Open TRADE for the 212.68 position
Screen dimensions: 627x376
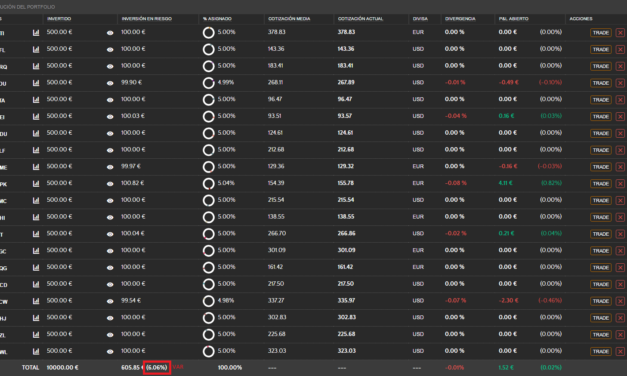pos(601,150)
